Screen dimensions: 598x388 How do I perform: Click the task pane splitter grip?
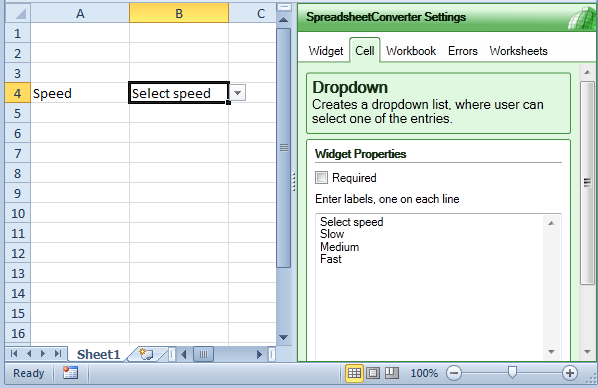pyautogui.click(x=294, y=182)
